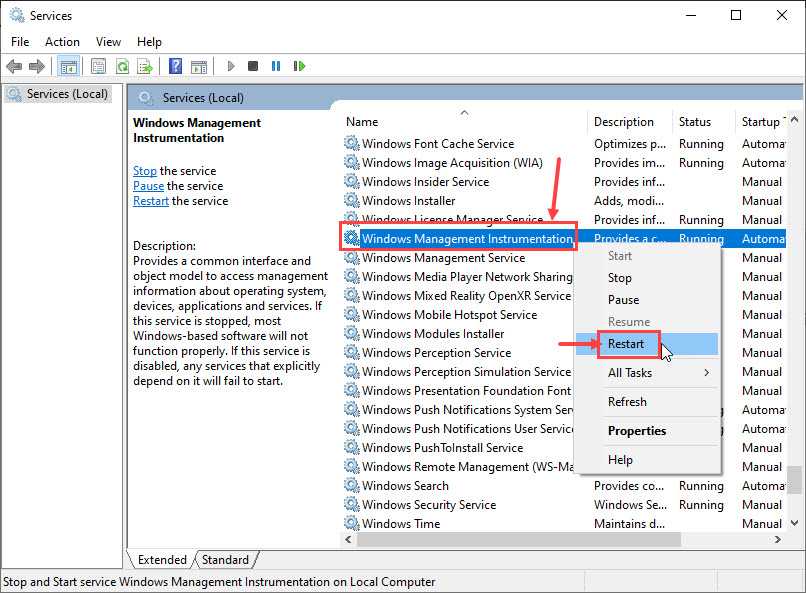Screen dimensions: 806x593
Task: Open Properties from the context menu
Action: click(x=649, y=431)
